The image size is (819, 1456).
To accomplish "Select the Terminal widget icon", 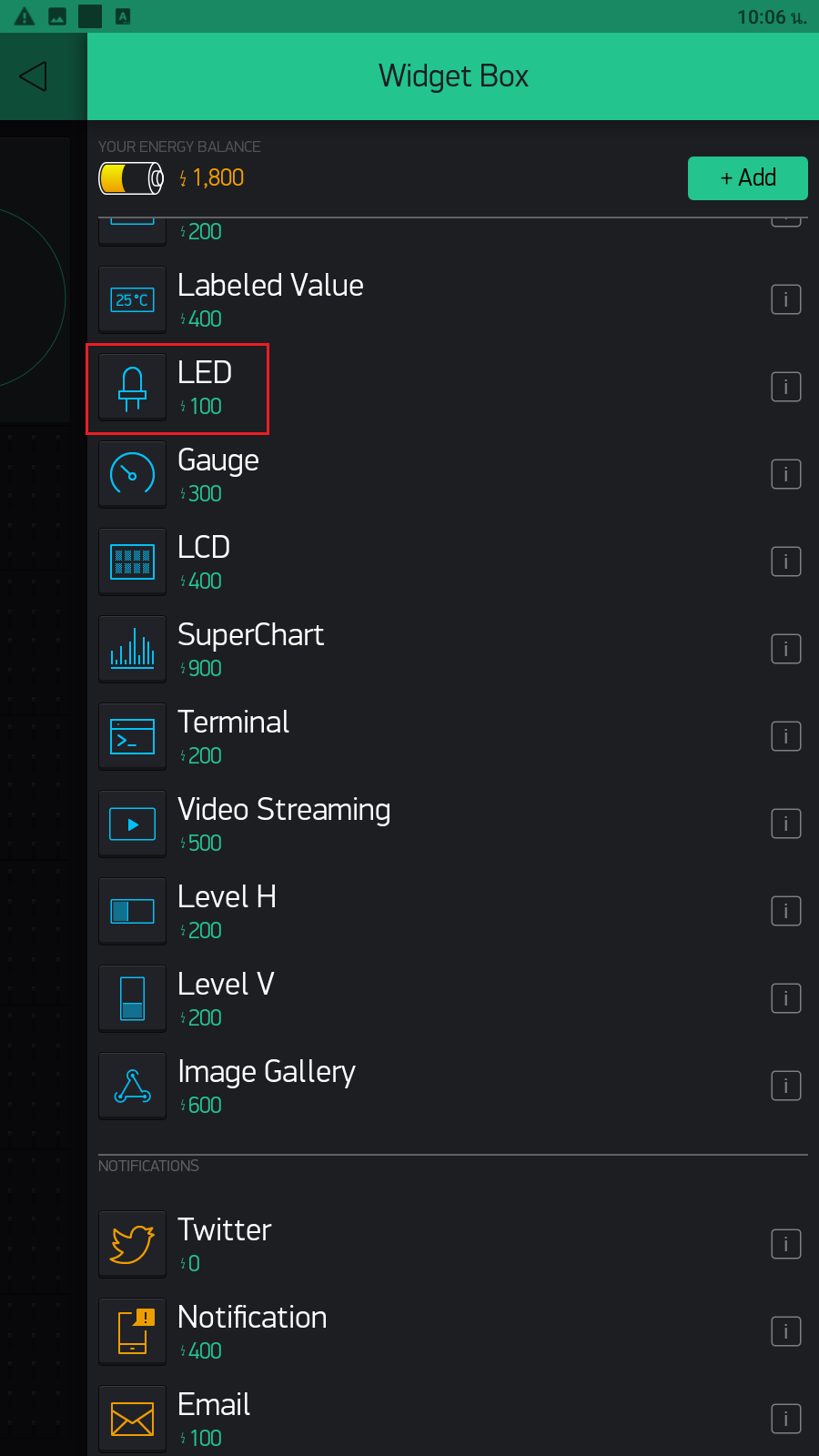I will pos(133,737).
